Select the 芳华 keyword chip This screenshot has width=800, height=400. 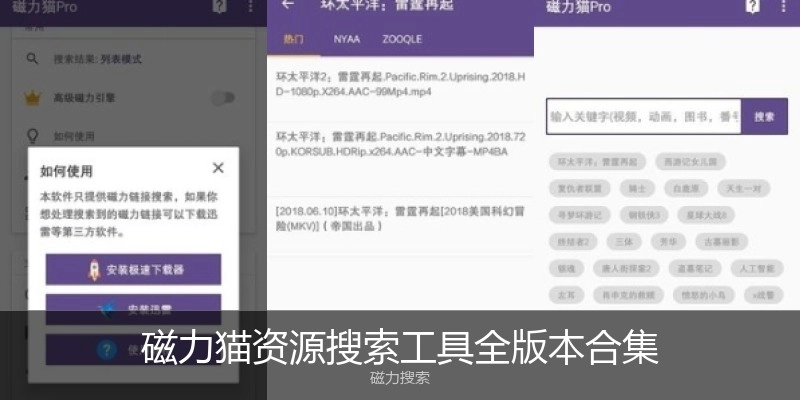pyautogui.click(x=668, y=241)
